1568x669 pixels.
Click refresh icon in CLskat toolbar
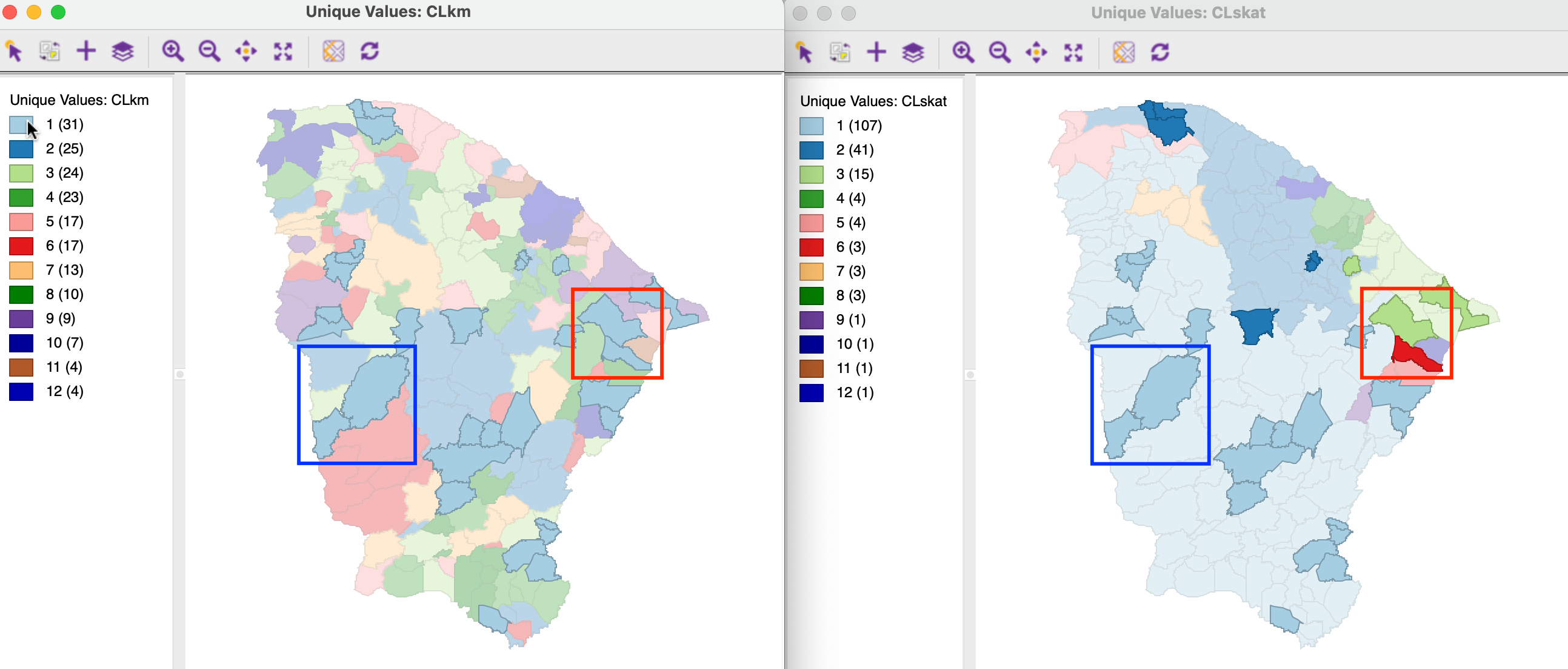[1160, 52]
